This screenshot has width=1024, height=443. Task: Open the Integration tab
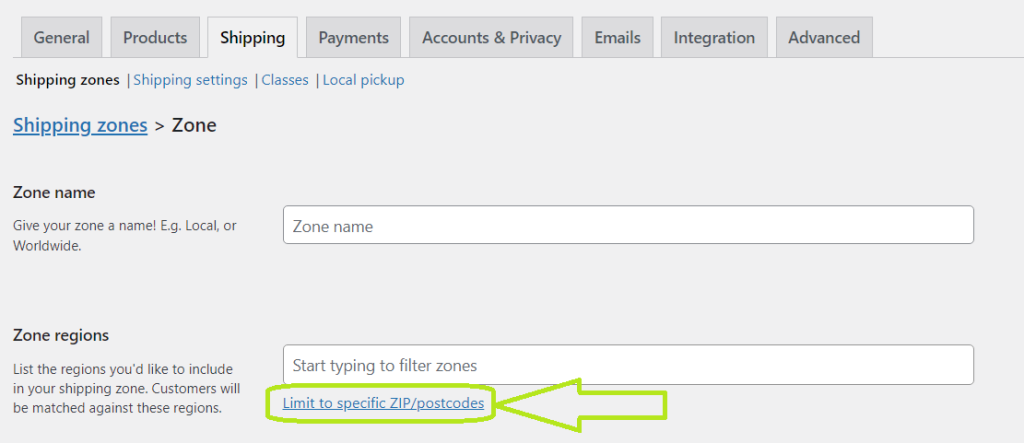point(714,38)
